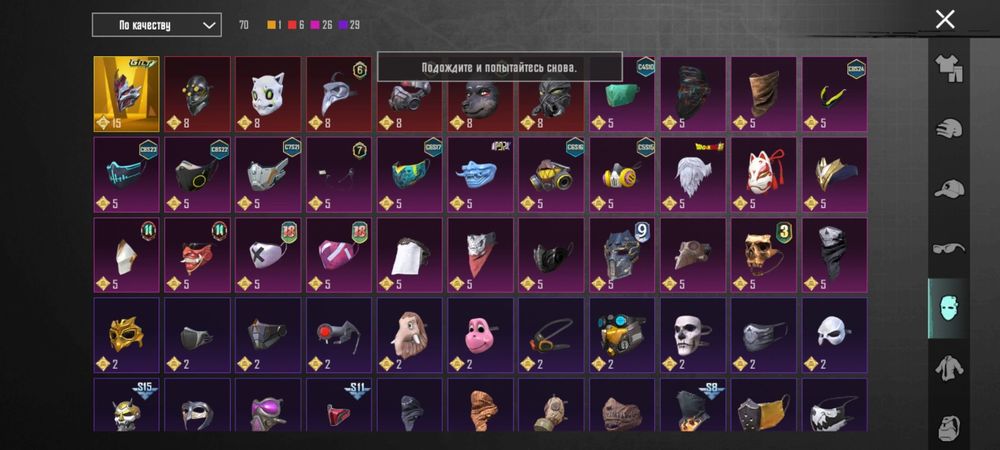Select the white skull face mask
The width and height of the screenshot is (1000, 450).
click(x=693, y=335)
